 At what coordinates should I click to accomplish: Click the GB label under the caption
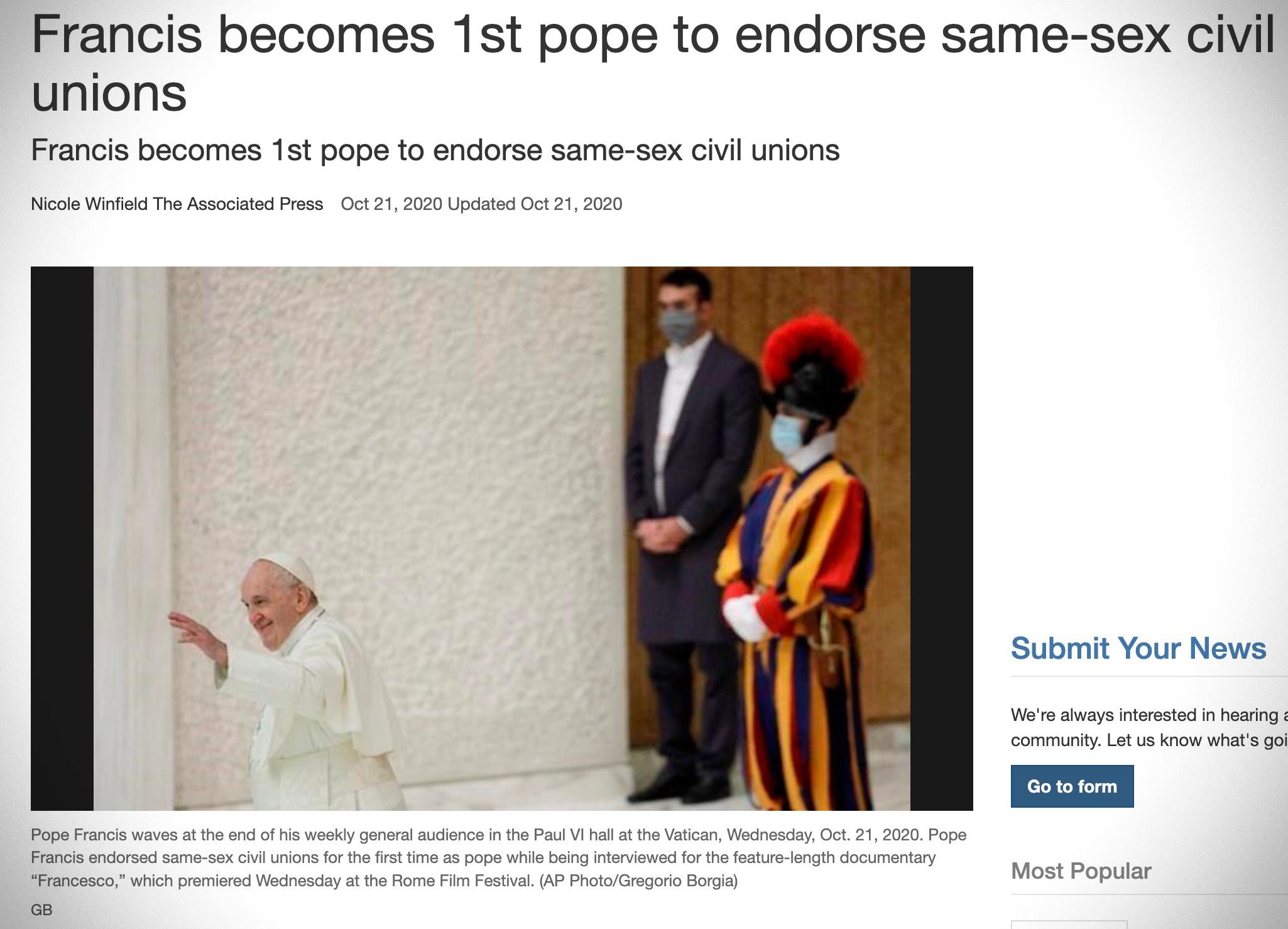(x=41, y=910)
